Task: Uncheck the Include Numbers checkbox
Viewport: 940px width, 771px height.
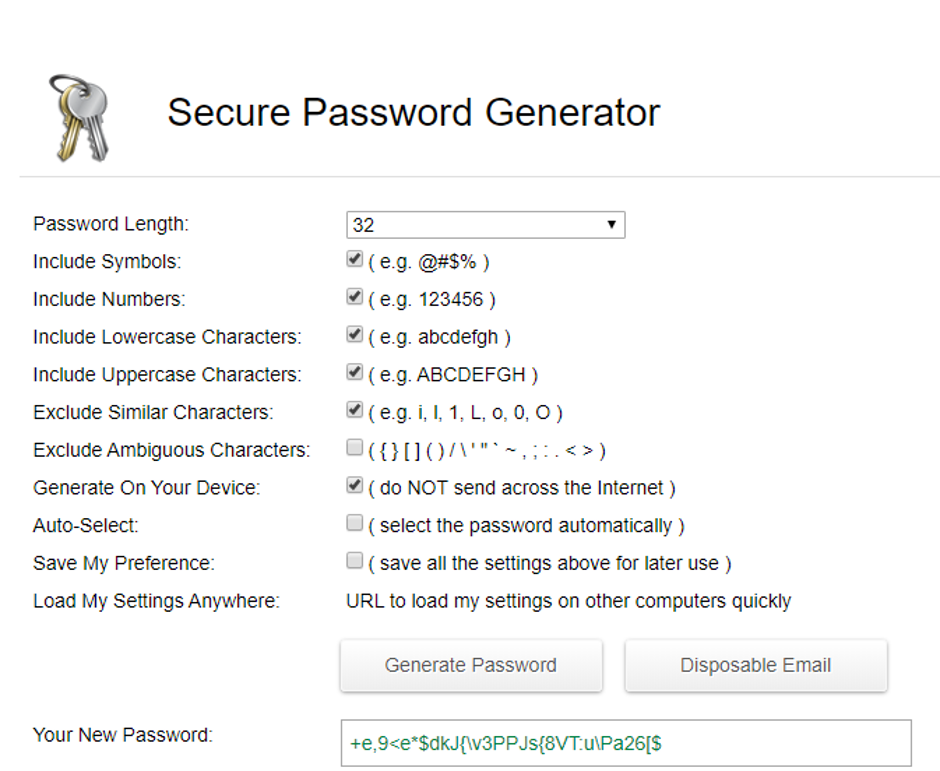Action: pos(354,298)
